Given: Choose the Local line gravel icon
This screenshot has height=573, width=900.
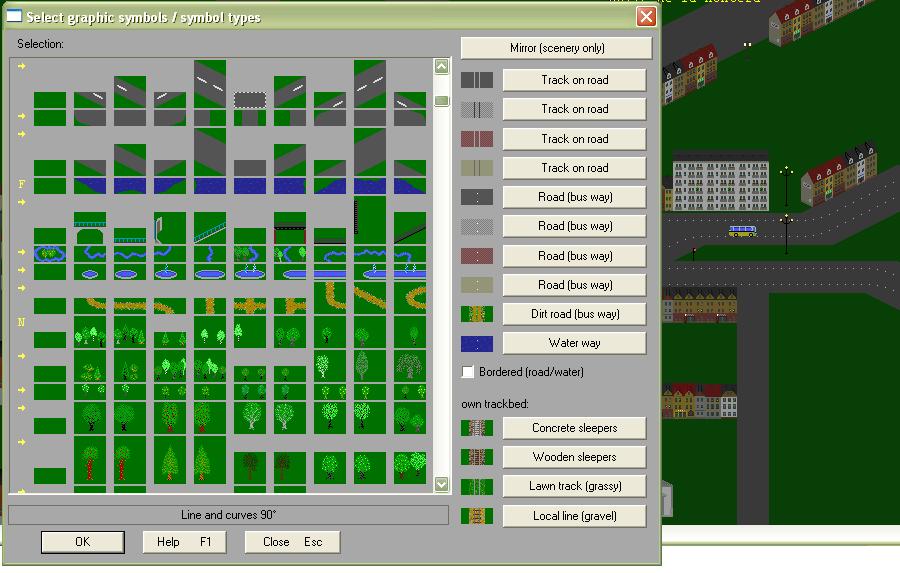Looking at the screenshot, I should click(x=477, y=516).
